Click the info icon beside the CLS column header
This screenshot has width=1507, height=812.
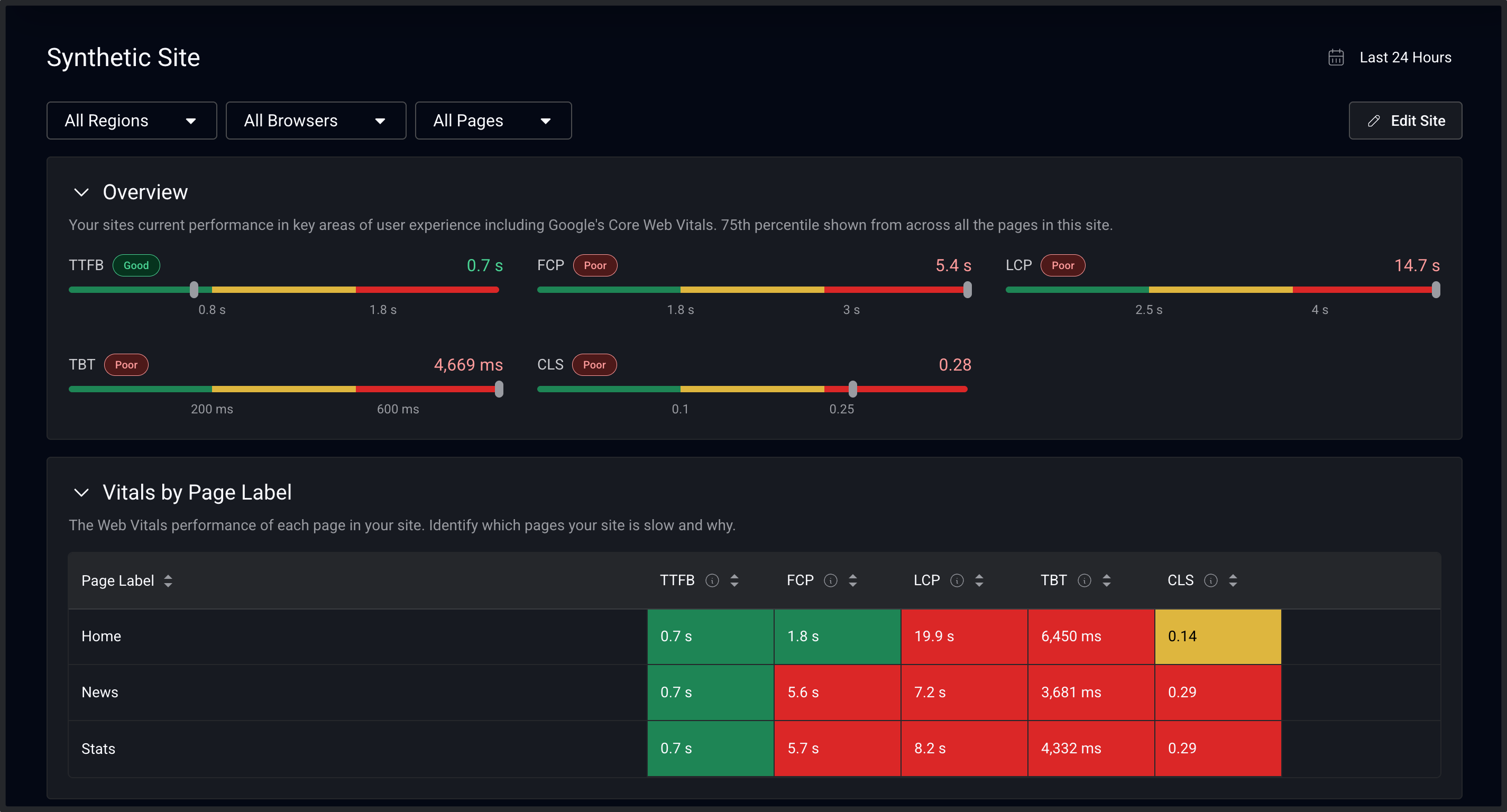(x=1210, y=580)
